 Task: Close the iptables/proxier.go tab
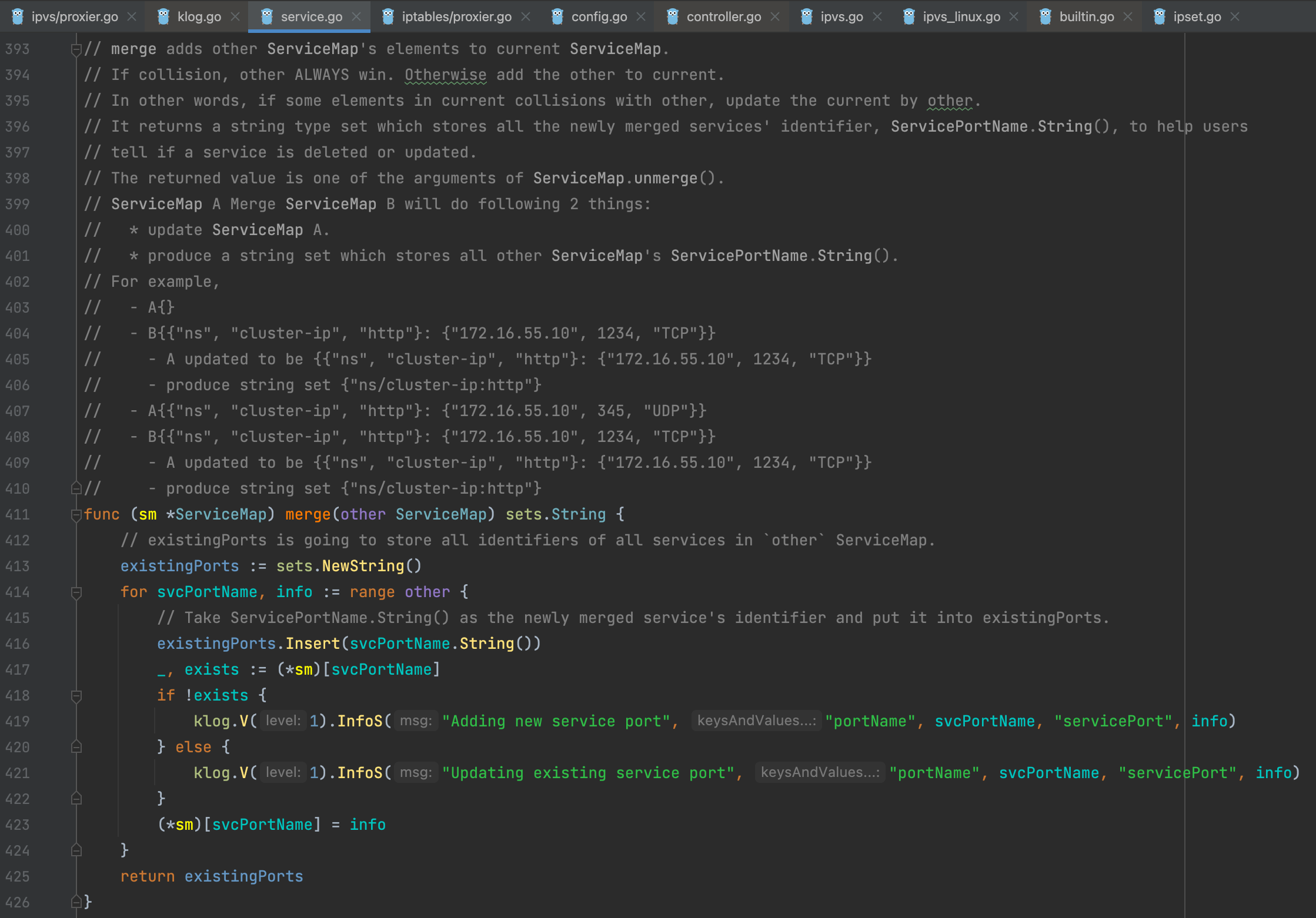pyautogui.click(x=526, y=16)
